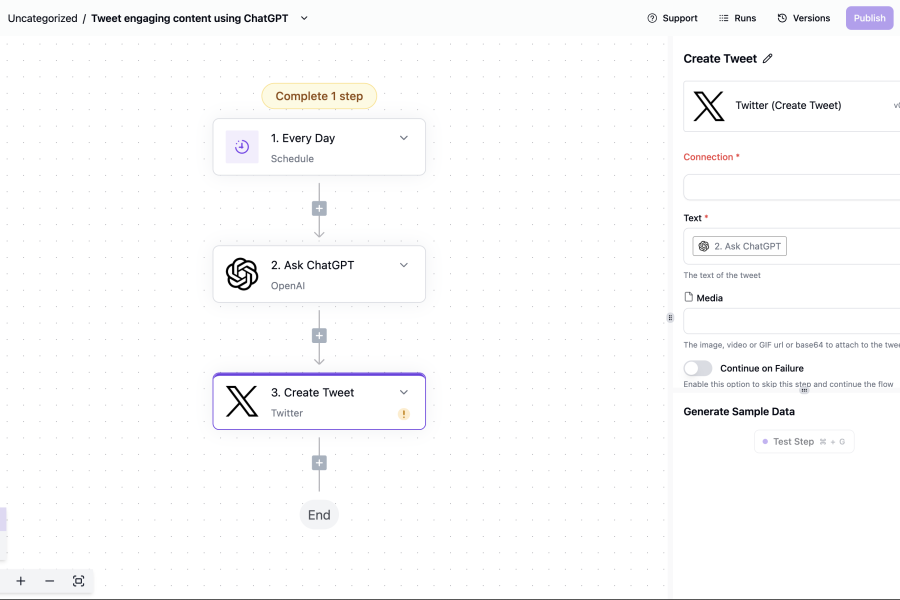
Task: Click the Test Step button
Action: pyautogui.click(x=804, y=442)
